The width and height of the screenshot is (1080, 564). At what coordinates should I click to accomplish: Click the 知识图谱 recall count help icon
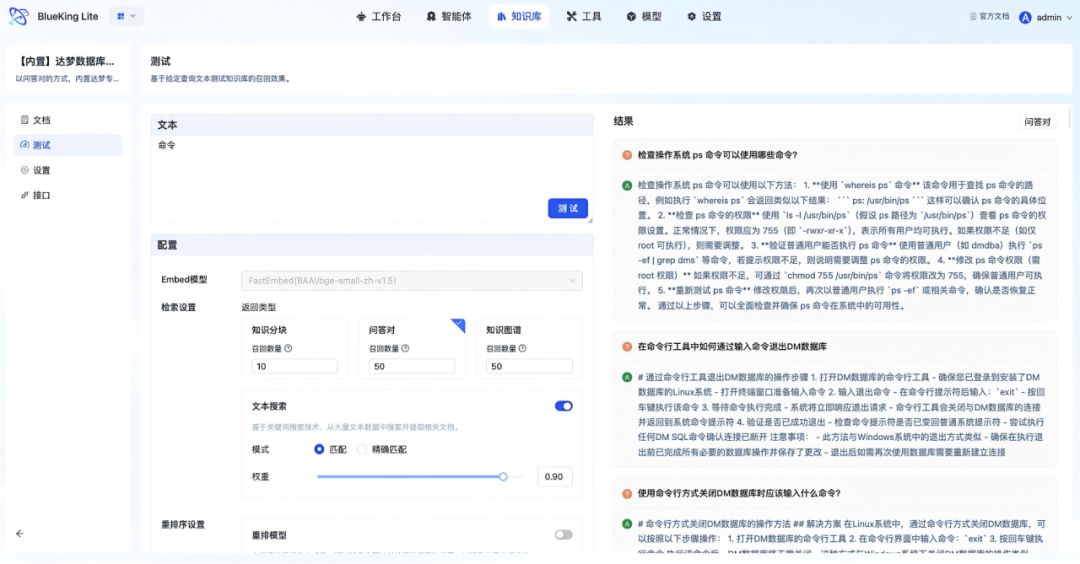tap(523, 348)
